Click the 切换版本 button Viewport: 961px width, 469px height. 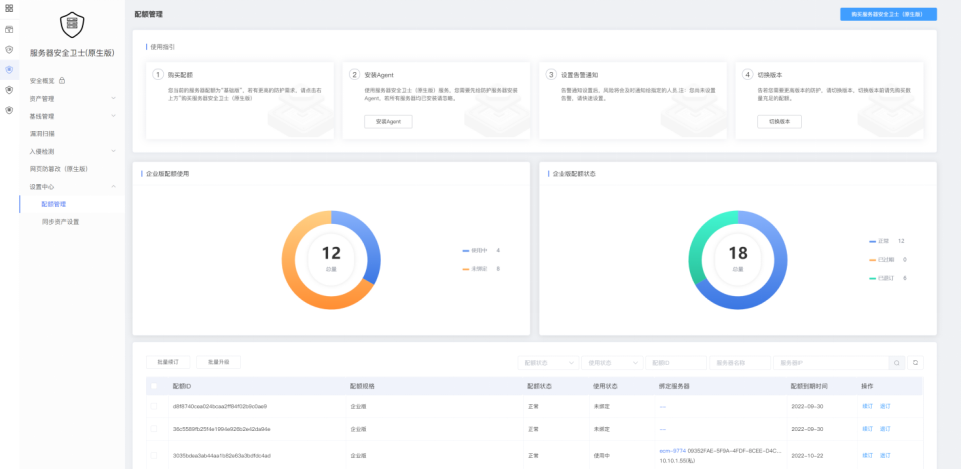(779, 121)
